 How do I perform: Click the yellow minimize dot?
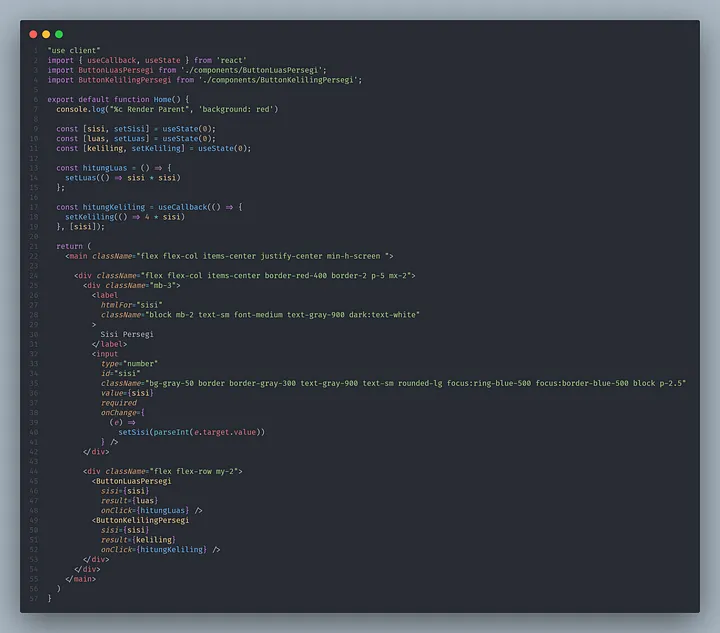[46, 34]
